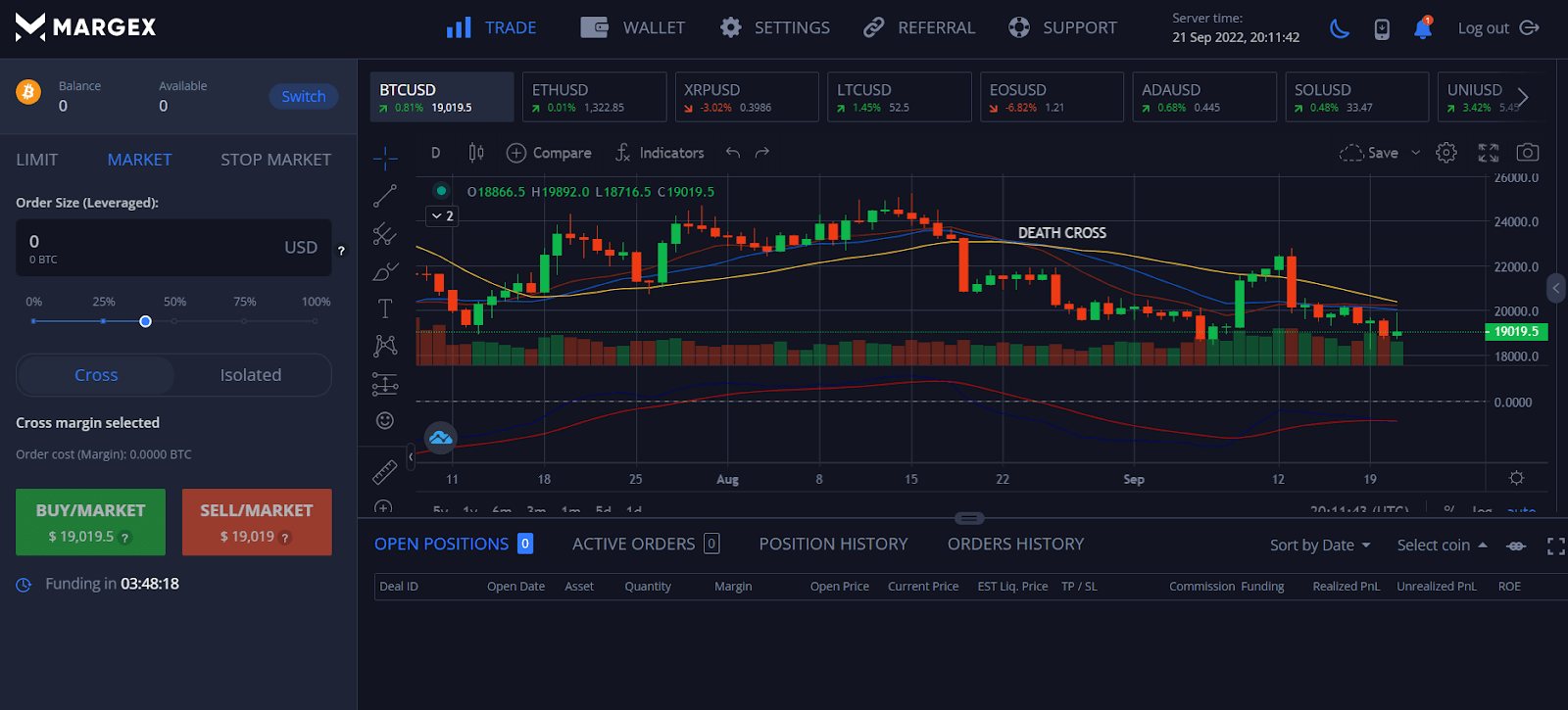Undo last chart action
The width and height of the screenshot is (1568, 710).
[733, 153]
